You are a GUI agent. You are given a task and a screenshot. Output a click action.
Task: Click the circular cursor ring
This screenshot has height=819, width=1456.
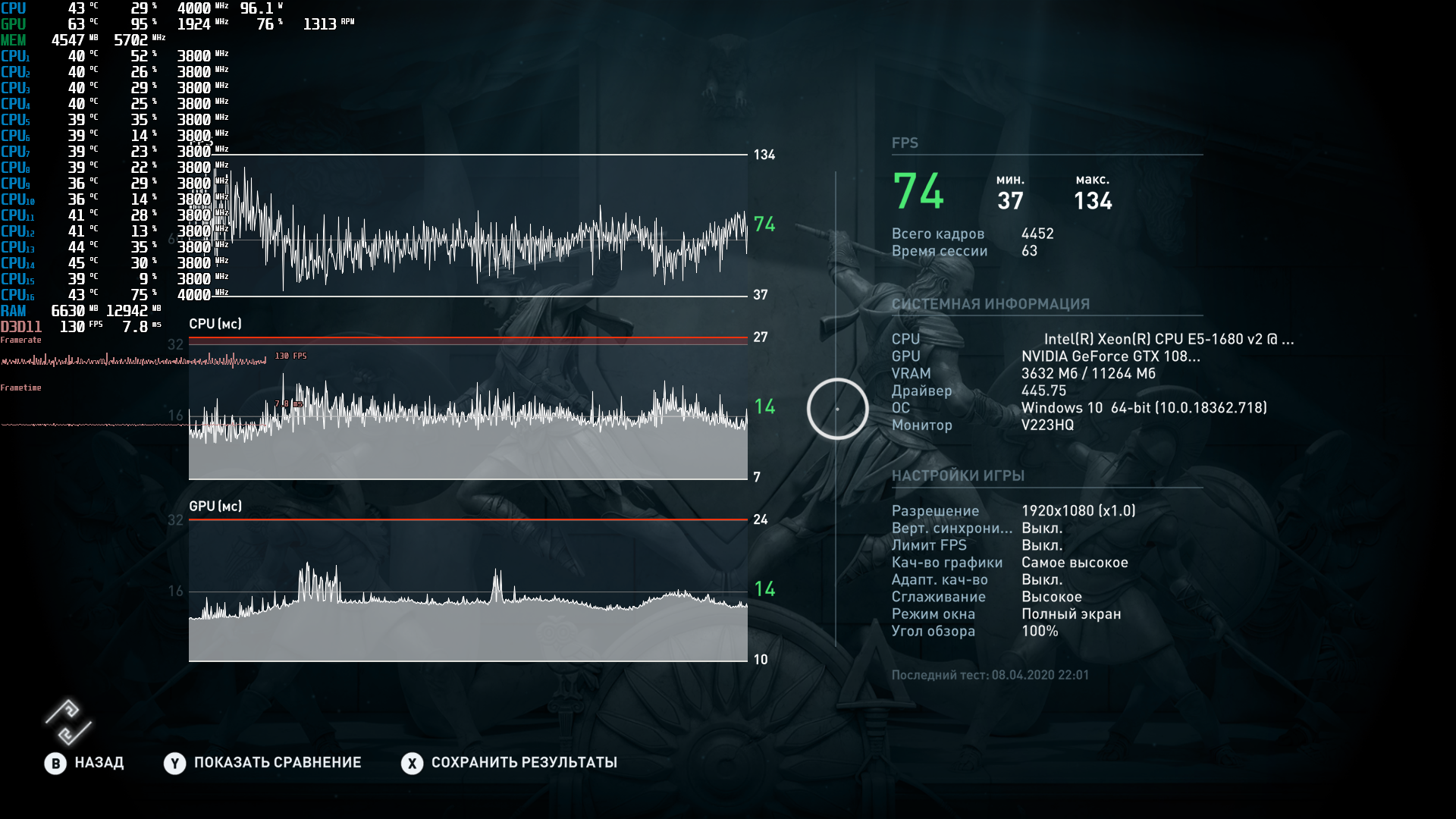[837, 409]
